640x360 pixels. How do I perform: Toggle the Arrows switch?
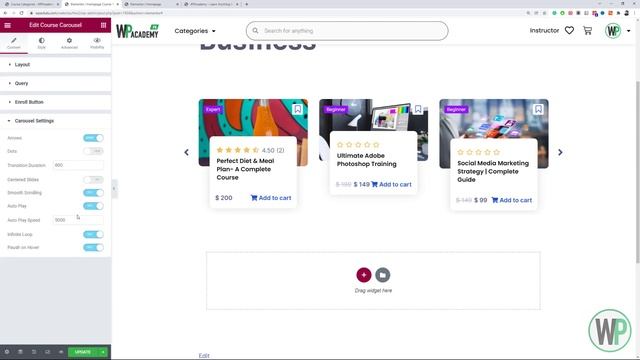93,138
